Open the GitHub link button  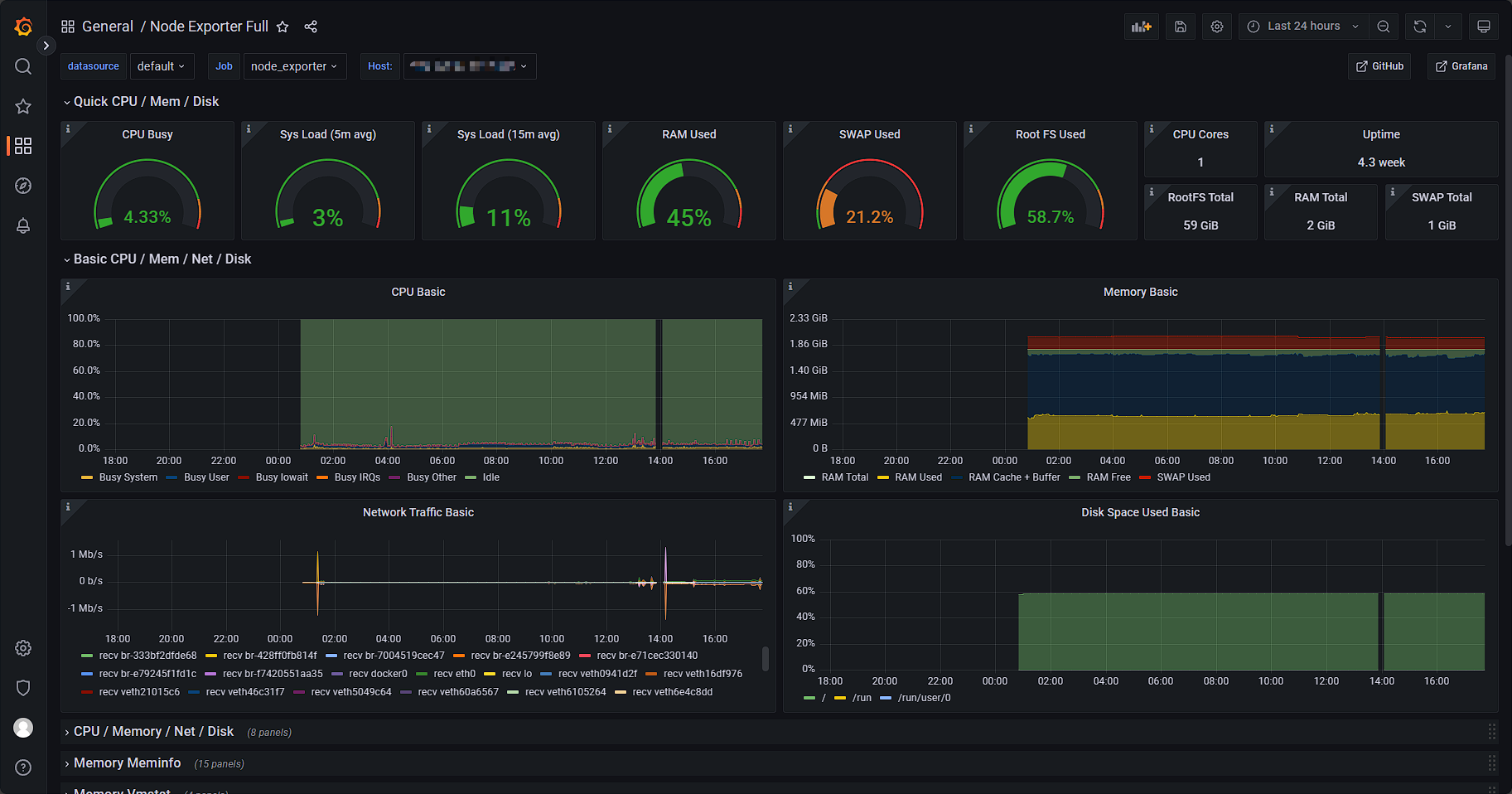(1379, 66)
